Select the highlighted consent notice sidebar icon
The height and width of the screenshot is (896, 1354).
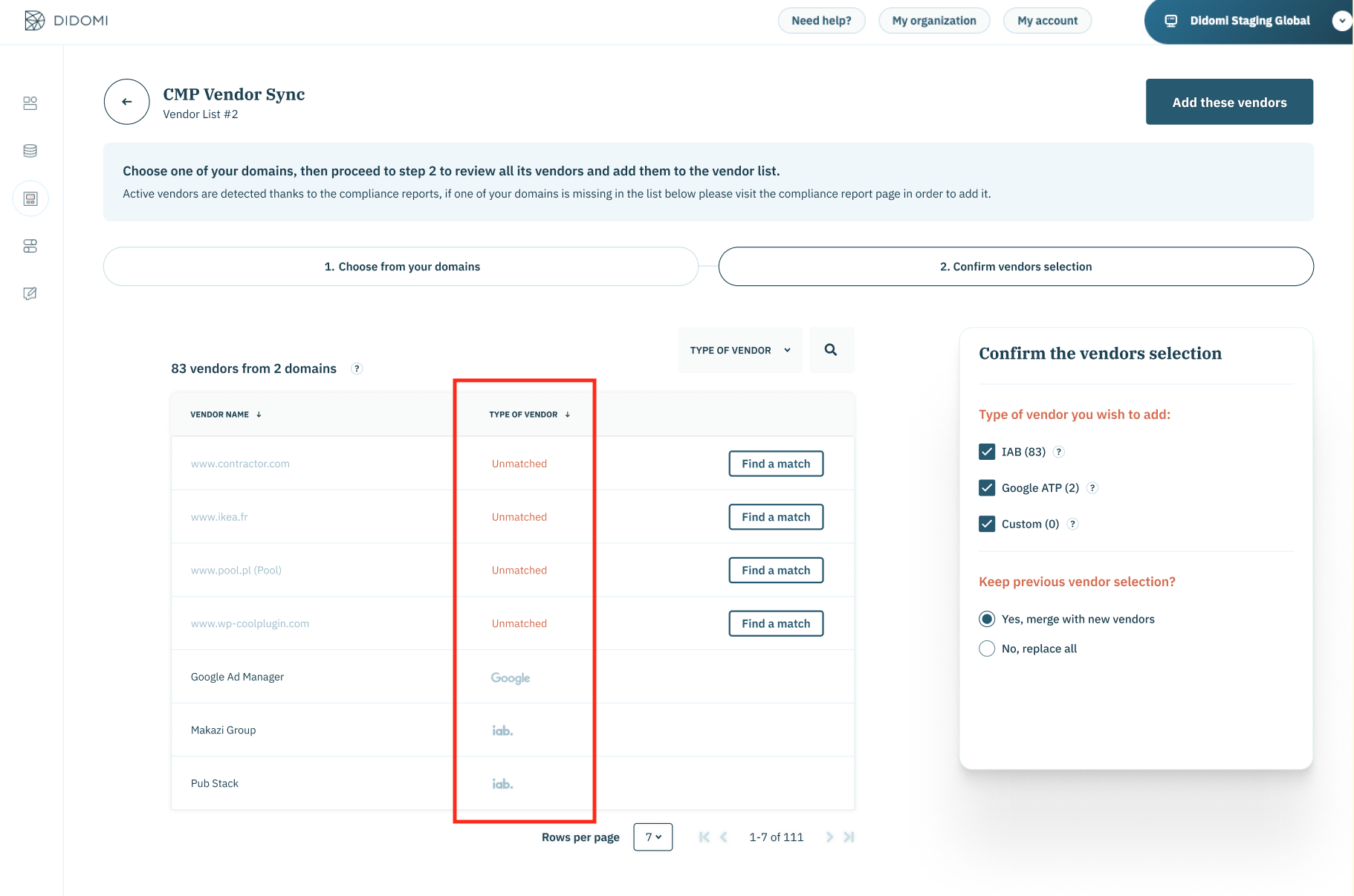point(30,198)
